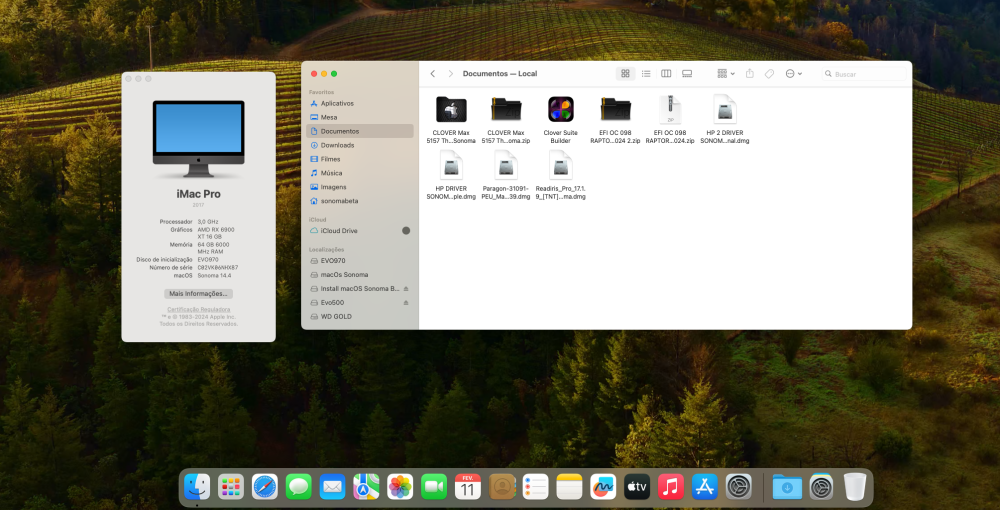
Task: Select Mesa in Finder sidebar
Action: [x=360, y=117]
